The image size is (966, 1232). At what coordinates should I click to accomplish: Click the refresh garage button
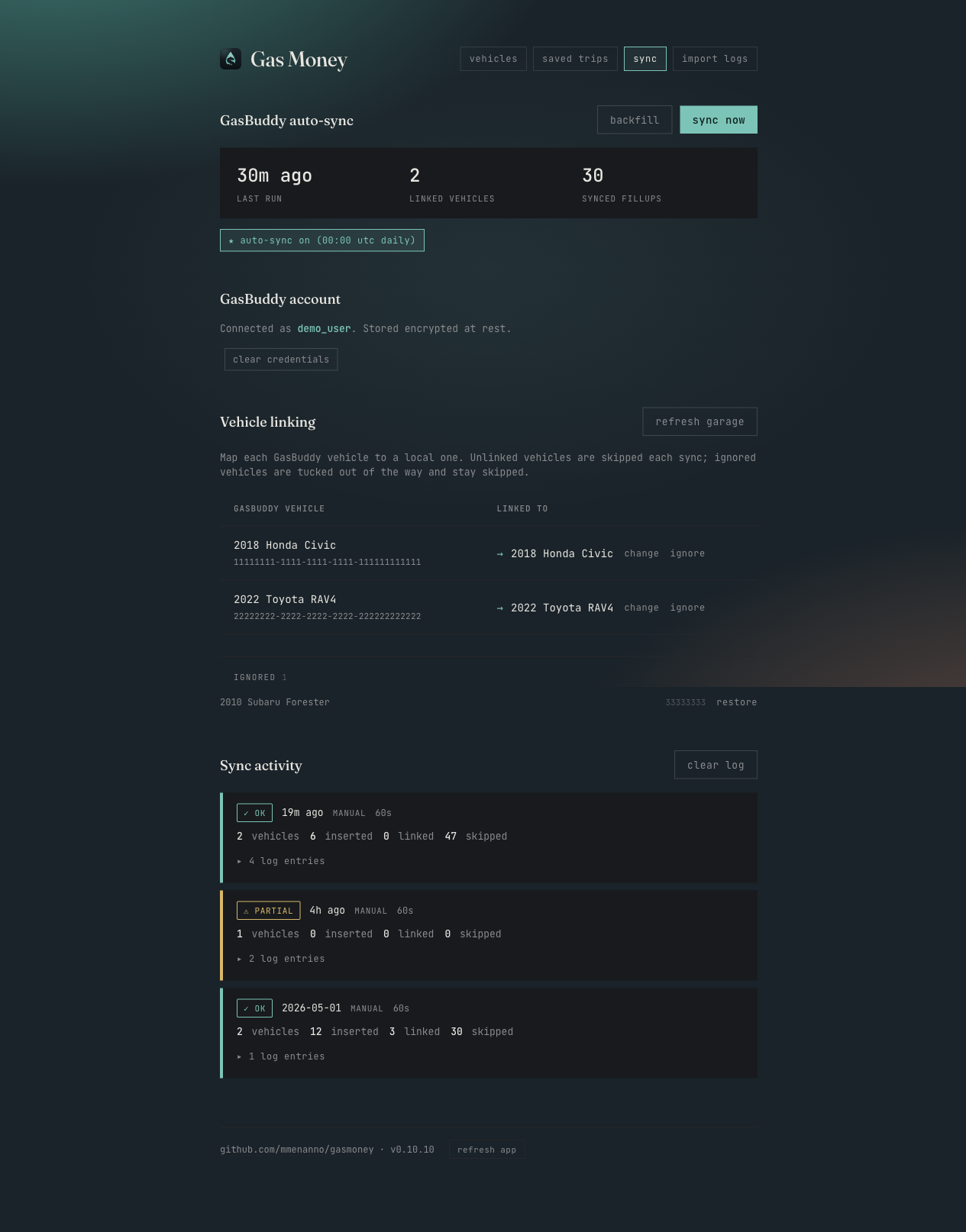(699, 421)
